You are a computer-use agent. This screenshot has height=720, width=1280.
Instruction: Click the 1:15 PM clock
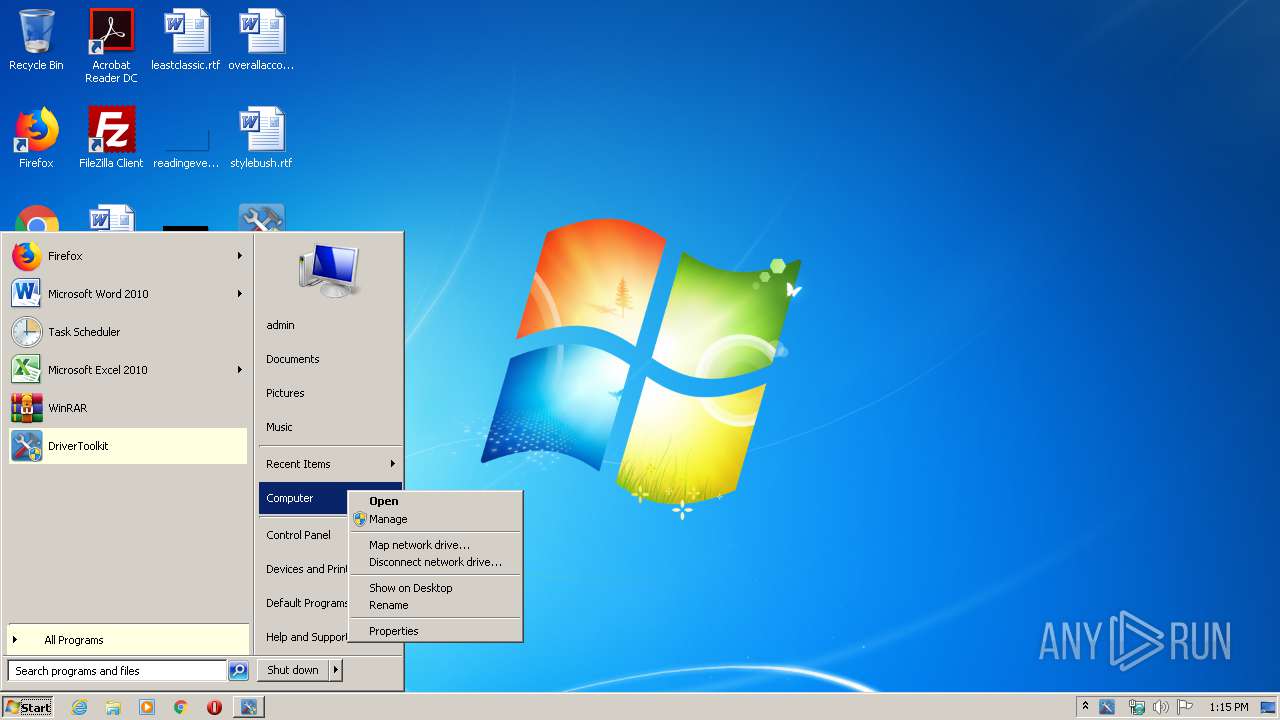tap(1228, 707)
